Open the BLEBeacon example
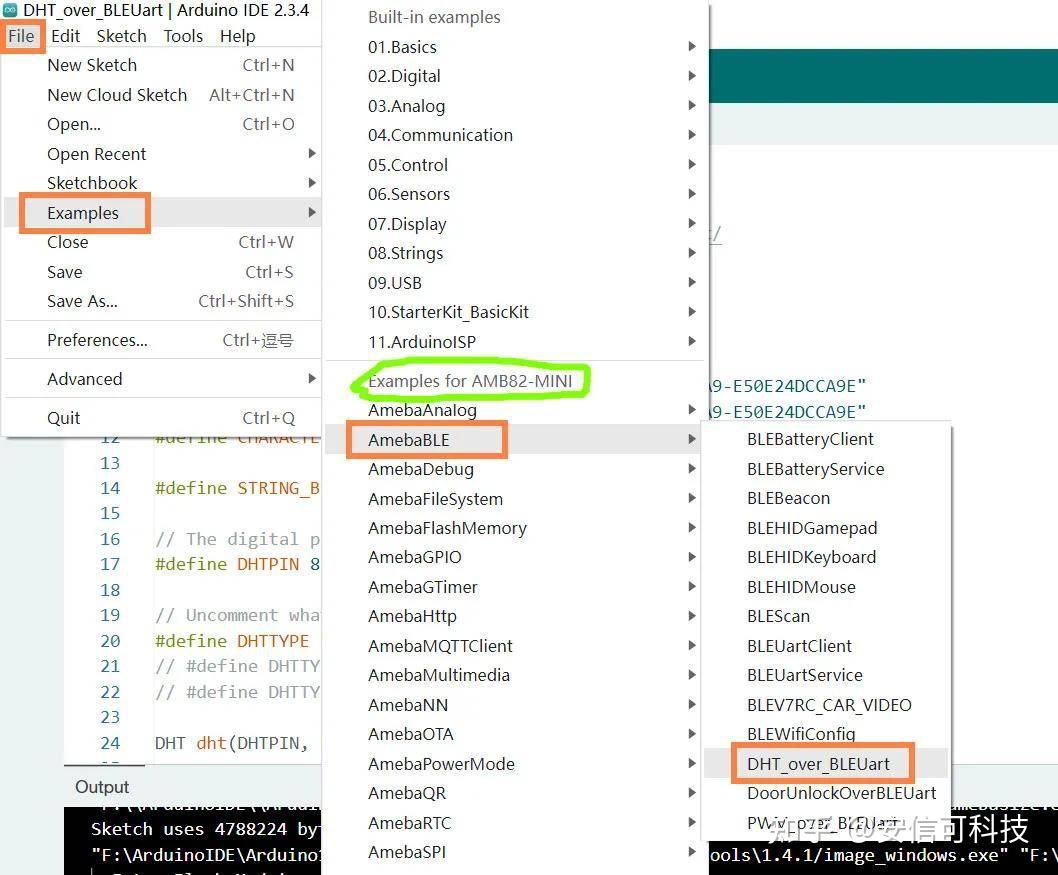Image resolution: width=1058 pixels, height=875 pixels. tap(826, 498)
